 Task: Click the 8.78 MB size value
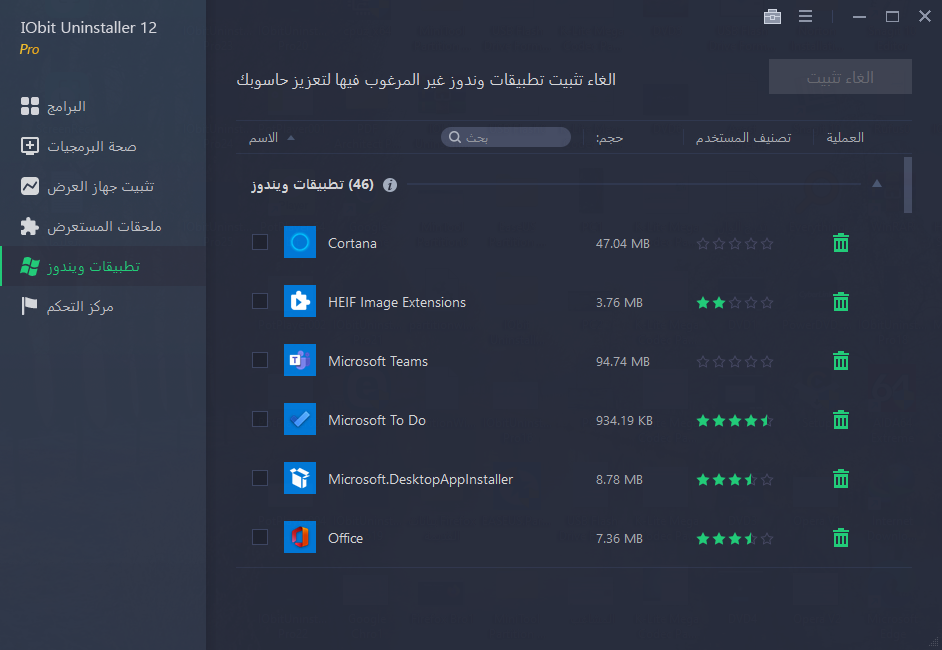coord(619,479)
